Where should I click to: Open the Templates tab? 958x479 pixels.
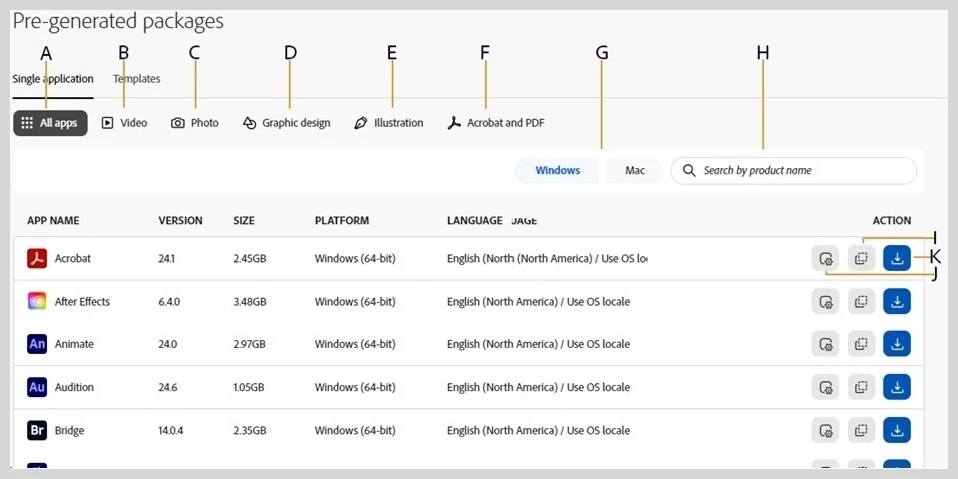[136, 79]
